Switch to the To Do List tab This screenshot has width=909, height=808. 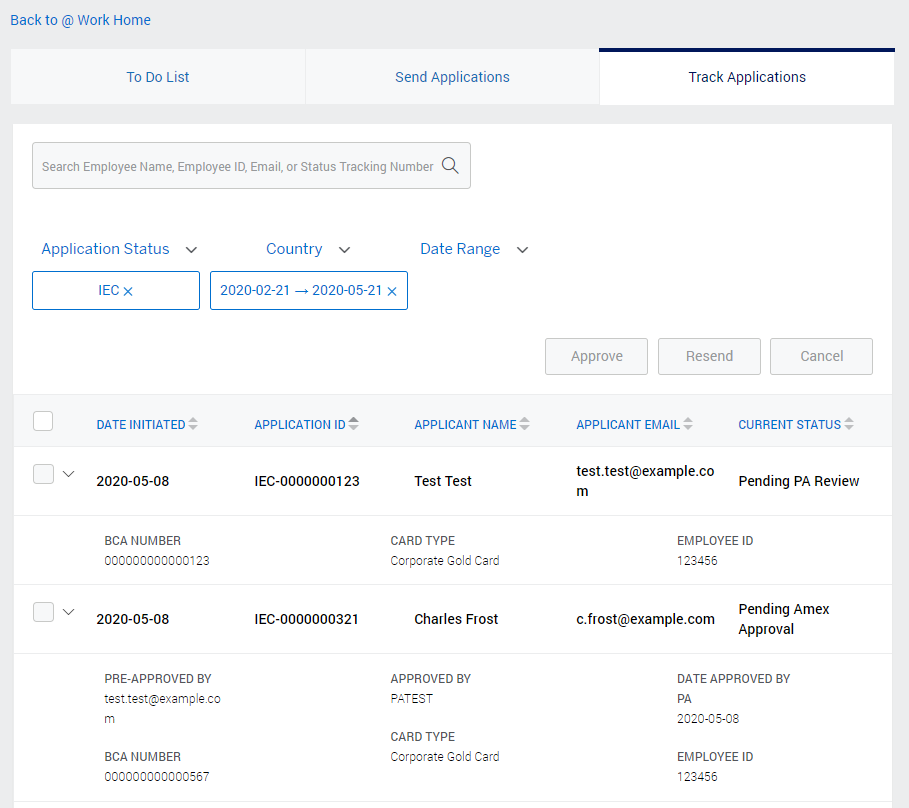point(158,77)
